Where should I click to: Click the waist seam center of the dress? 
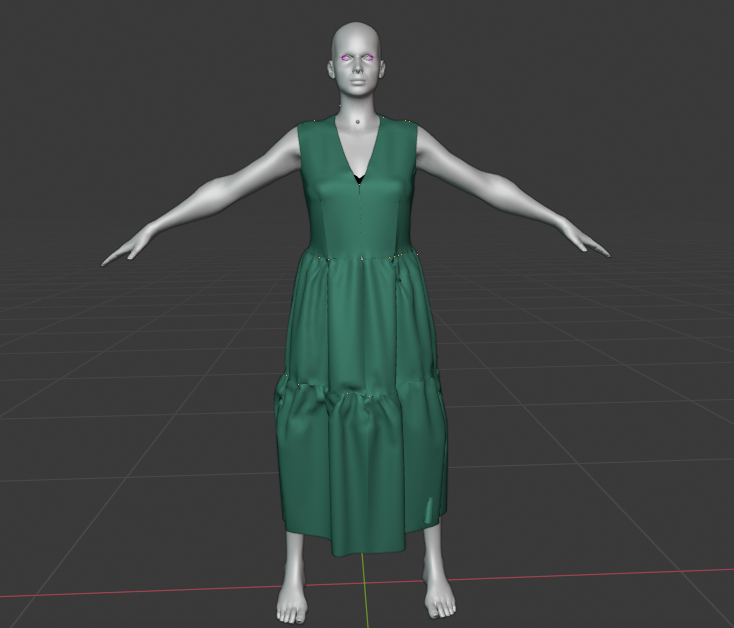[360, 256]
